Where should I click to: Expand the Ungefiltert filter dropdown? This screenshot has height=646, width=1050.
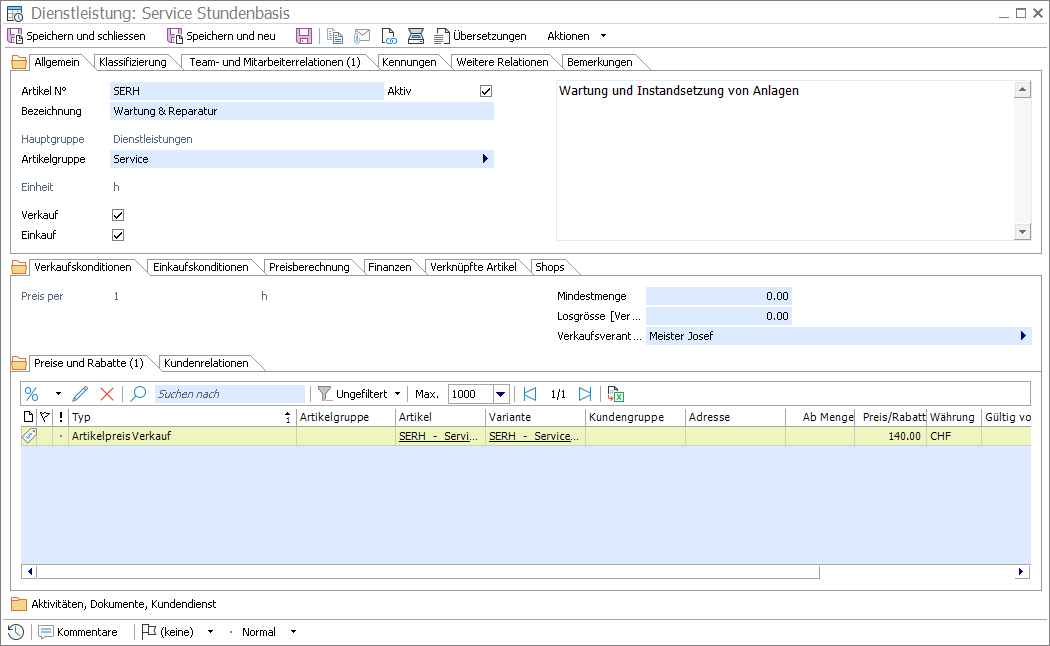397,394
